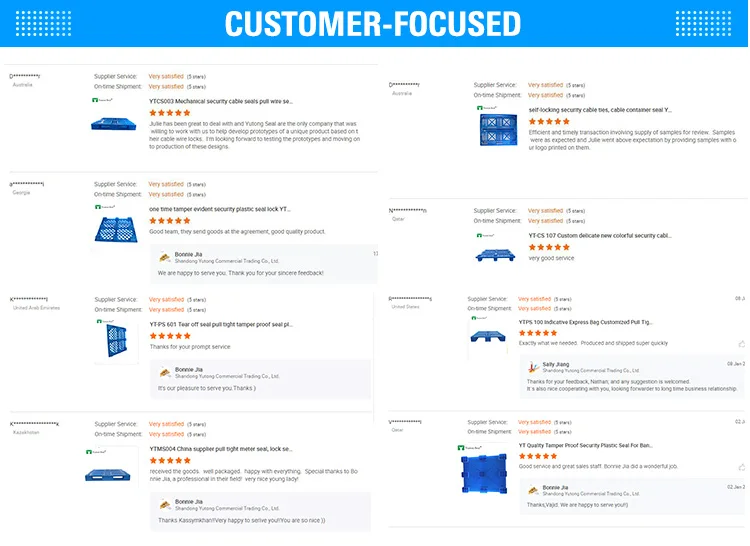Open the YTCS003 Mechanical security cable seals link
The height and width of the screenshot is (546, 750).
pos(220,101)
